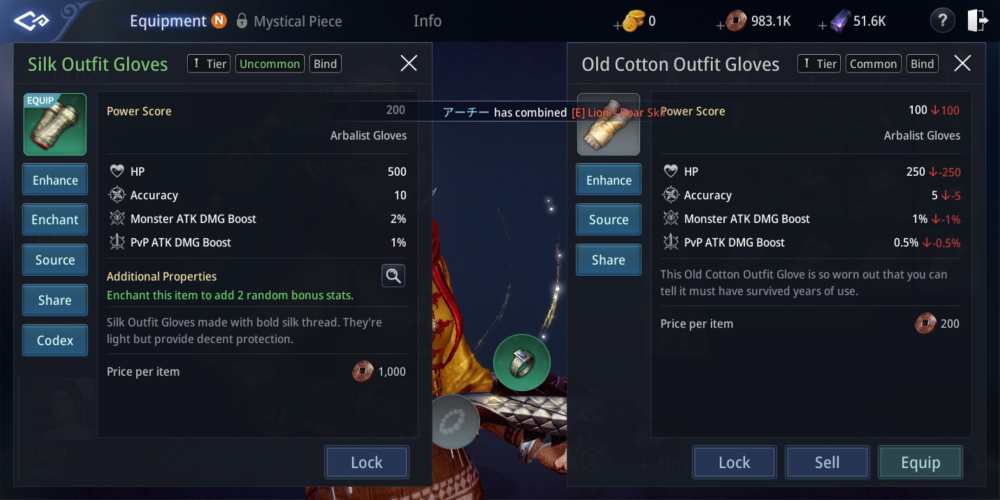Click the Old Cotton Outfit Gloves thumbnail
The image size is (1000, 500).
coord(608,124)
